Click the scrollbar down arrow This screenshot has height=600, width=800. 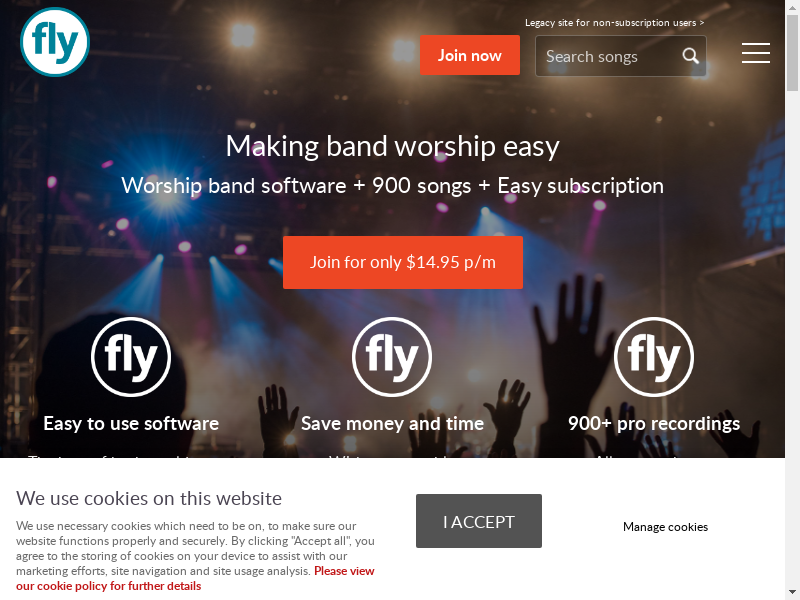point(792,592)
